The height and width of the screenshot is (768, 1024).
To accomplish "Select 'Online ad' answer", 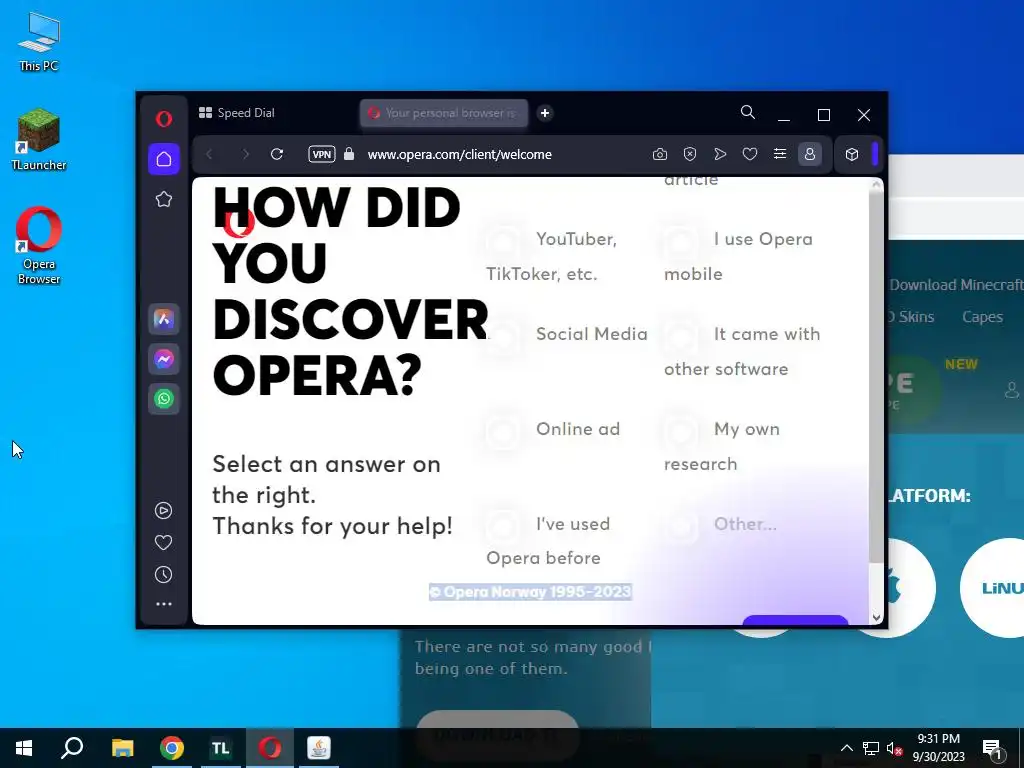I will (552, 430).
